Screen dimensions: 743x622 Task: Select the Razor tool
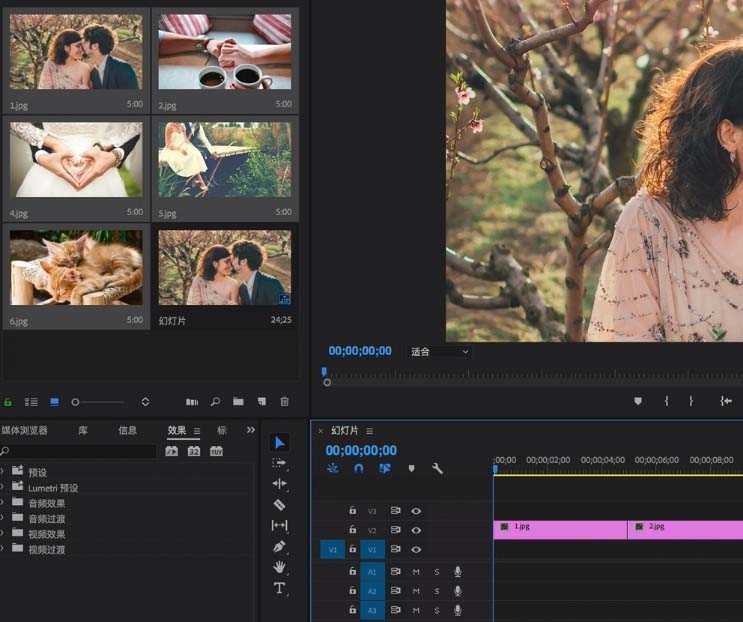click(x=280, y=504)
